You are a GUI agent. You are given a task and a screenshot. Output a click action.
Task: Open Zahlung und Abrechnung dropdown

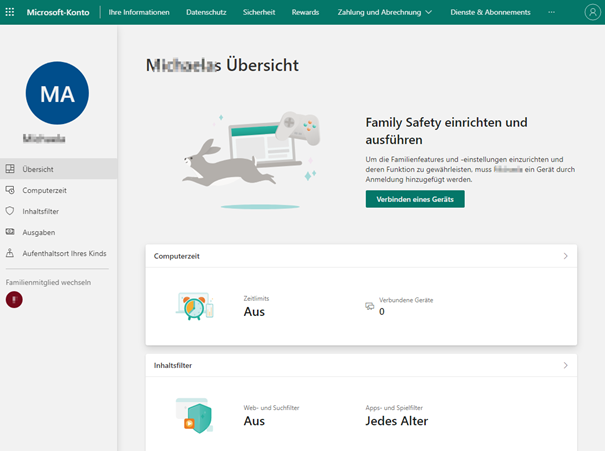(x=384, y=12)
